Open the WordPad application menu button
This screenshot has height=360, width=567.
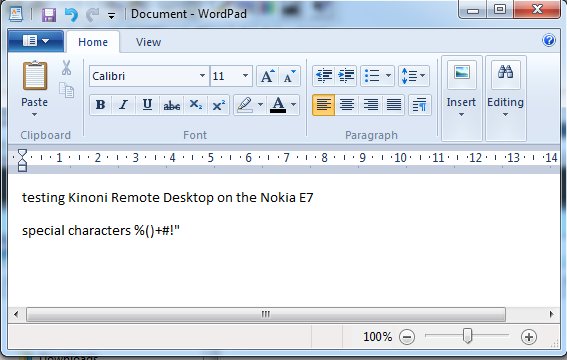point(36,41)
